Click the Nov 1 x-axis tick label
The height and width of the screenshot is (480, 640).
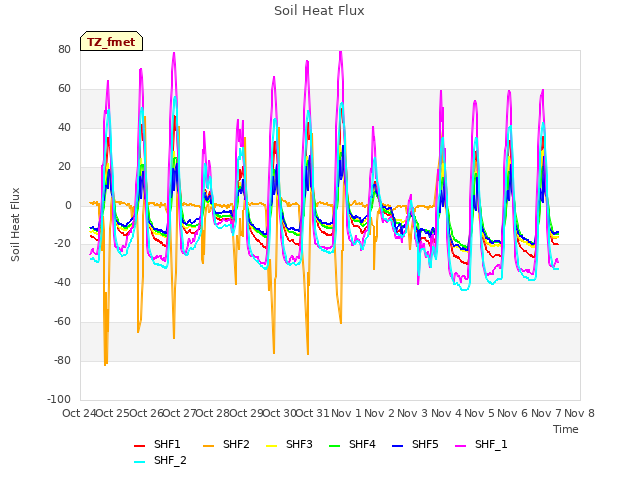click(x=346, y=413)
